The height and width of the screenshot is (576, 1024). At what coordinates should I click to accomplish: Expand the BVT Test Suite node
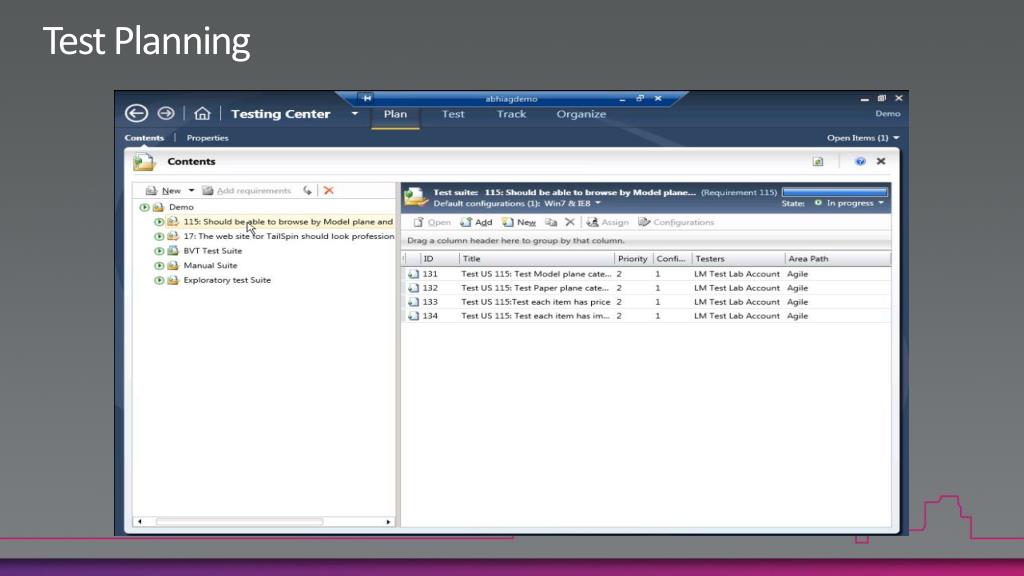(159, 251)
